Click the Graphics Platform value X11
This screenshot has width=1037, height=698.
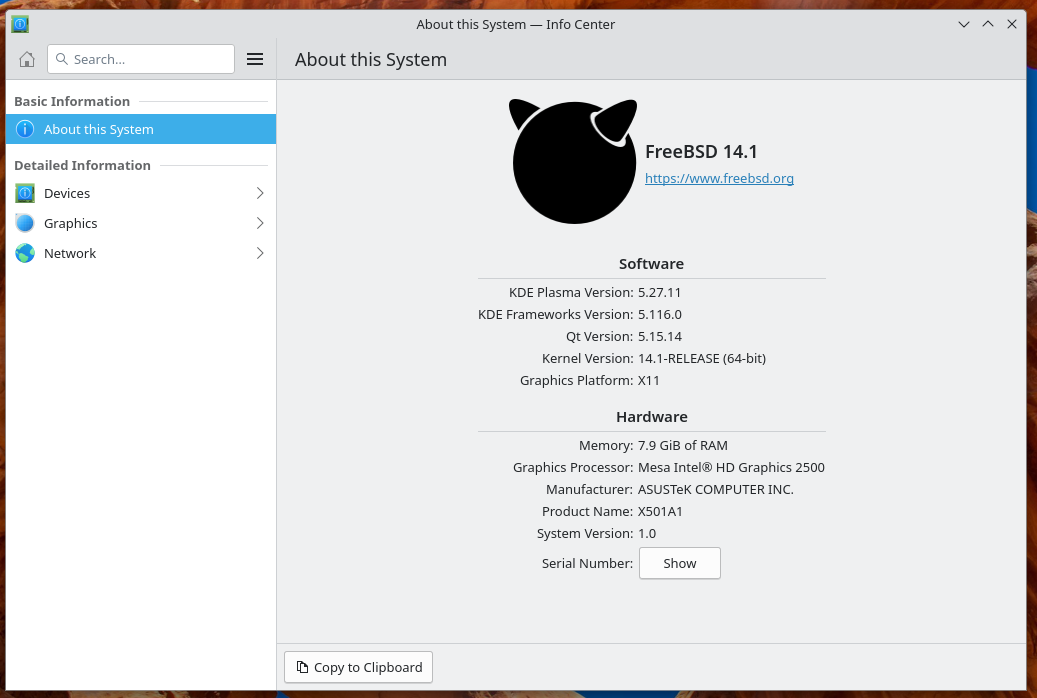pyautogui.click(x=648, y=380)
